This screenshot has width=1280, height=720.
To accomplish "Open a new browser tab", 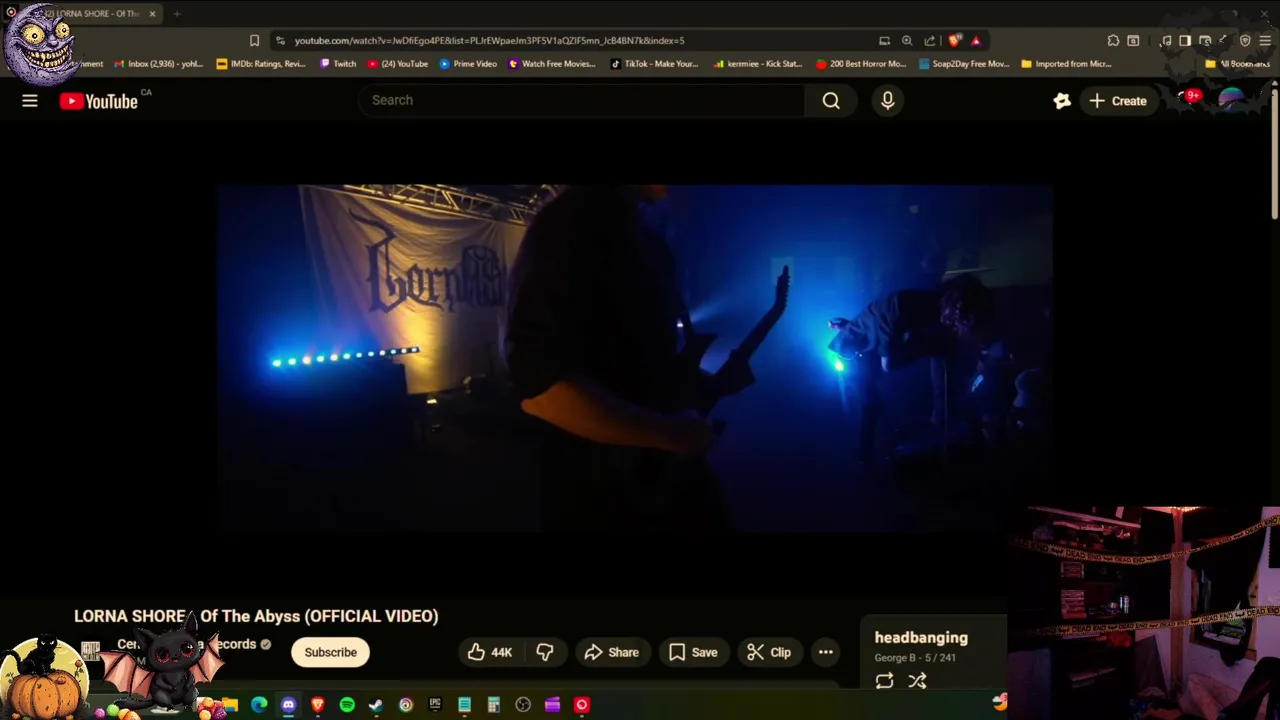I will tap(176, 14).
